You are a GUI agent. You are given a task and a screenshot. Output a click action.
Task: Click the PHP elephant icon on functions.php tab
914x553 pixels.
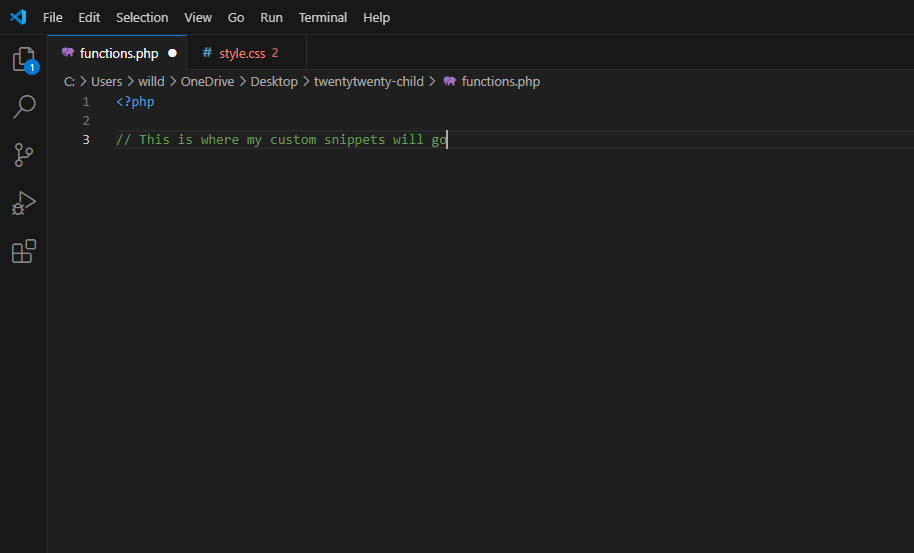click(68, 52)
